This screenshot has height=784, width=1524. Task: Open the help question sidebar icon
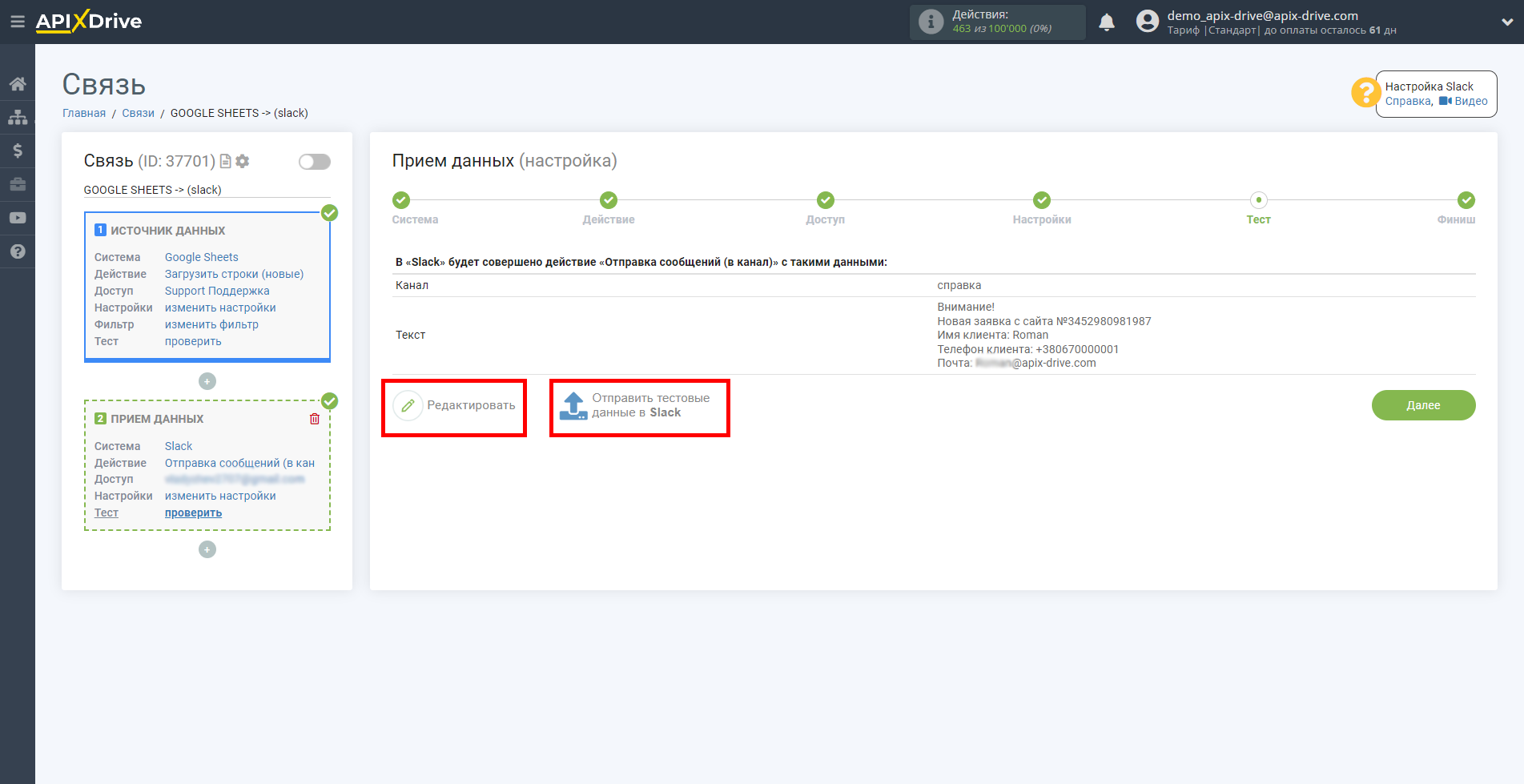(18, 251)
